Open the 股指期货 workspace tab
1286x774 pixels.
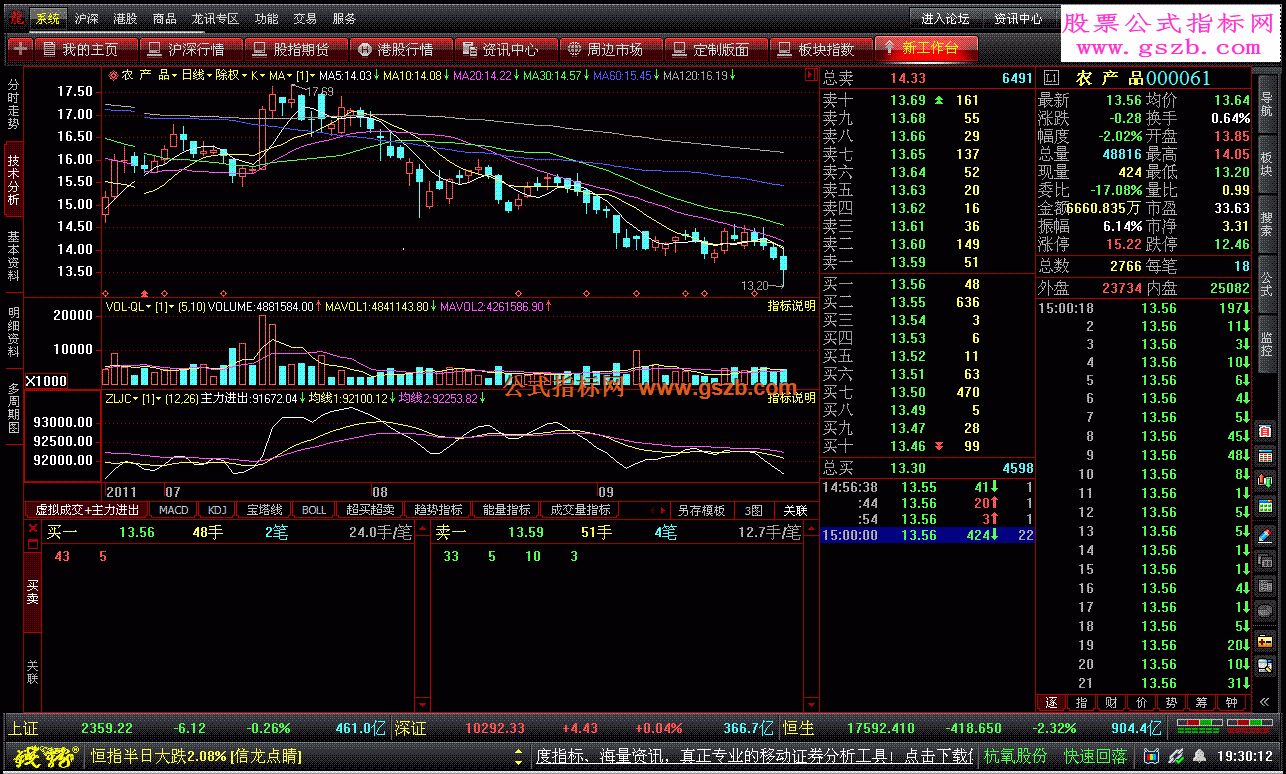coord(297,48)
